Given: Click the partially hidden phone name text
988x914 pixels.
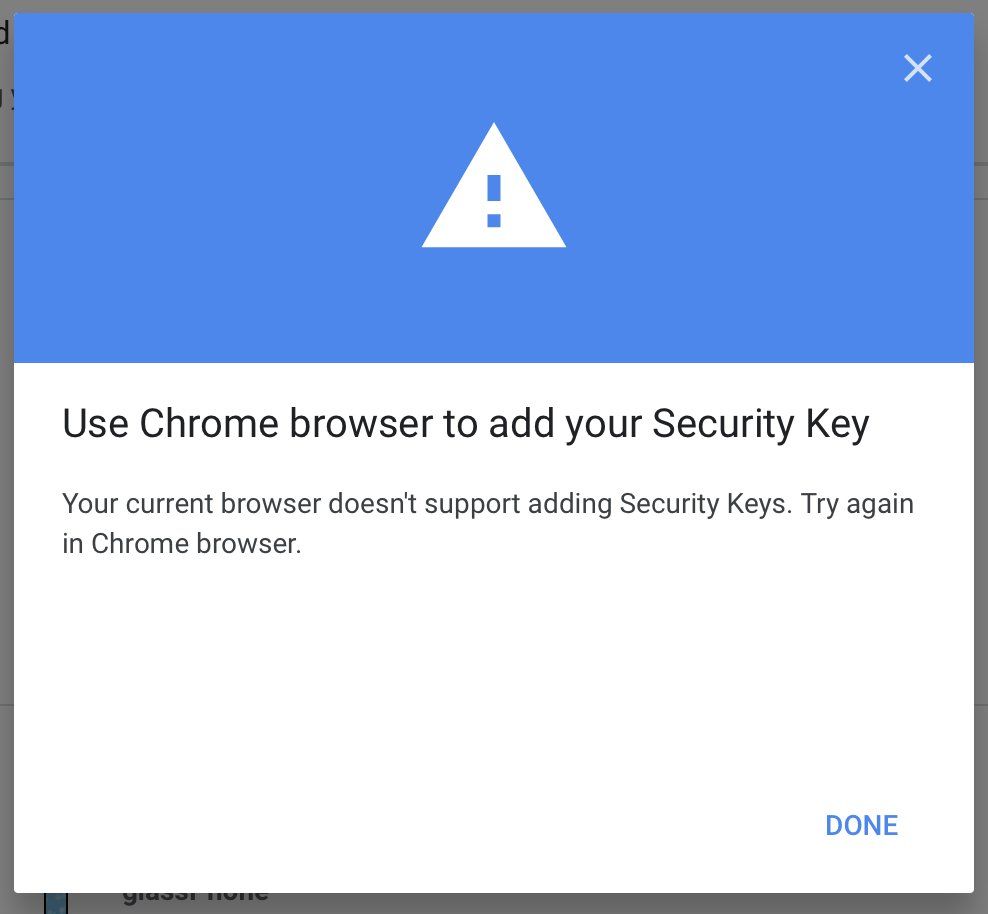Looking at the screenshot, I should (x=195, y=897).
